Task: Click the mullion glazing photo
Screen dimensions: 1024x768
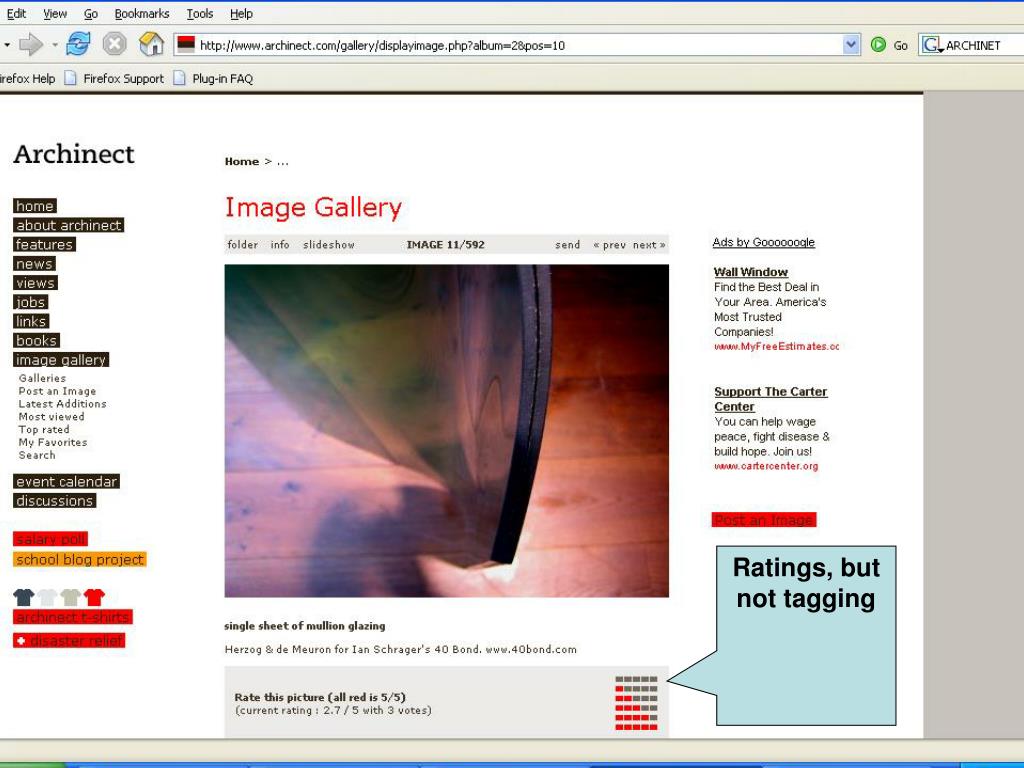Action: pos(447,431)
